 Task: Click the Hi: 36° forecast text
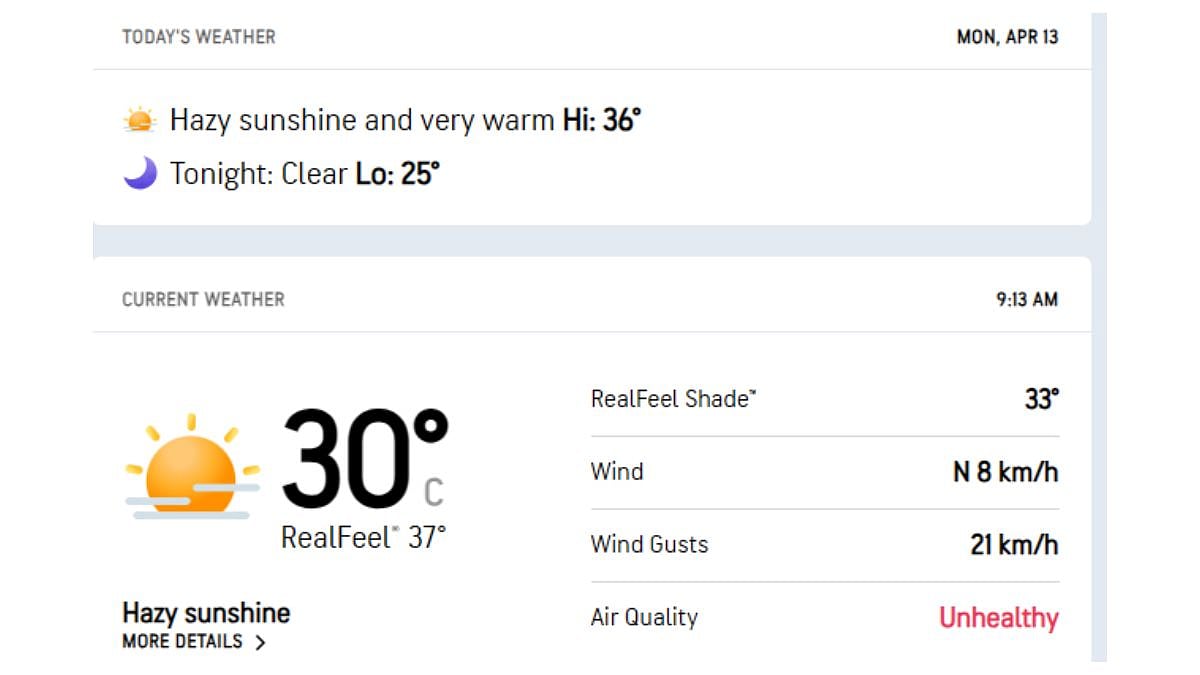601,121
